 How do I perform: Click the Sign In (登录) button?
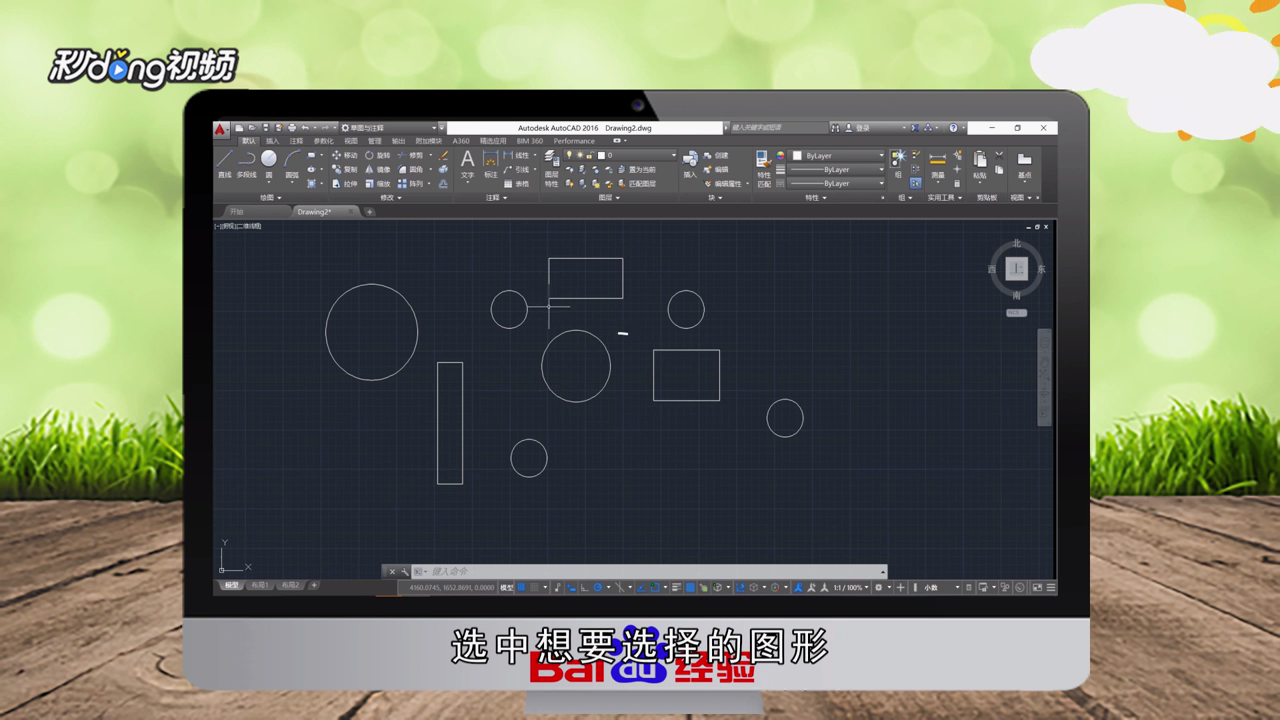coord(858,128)
